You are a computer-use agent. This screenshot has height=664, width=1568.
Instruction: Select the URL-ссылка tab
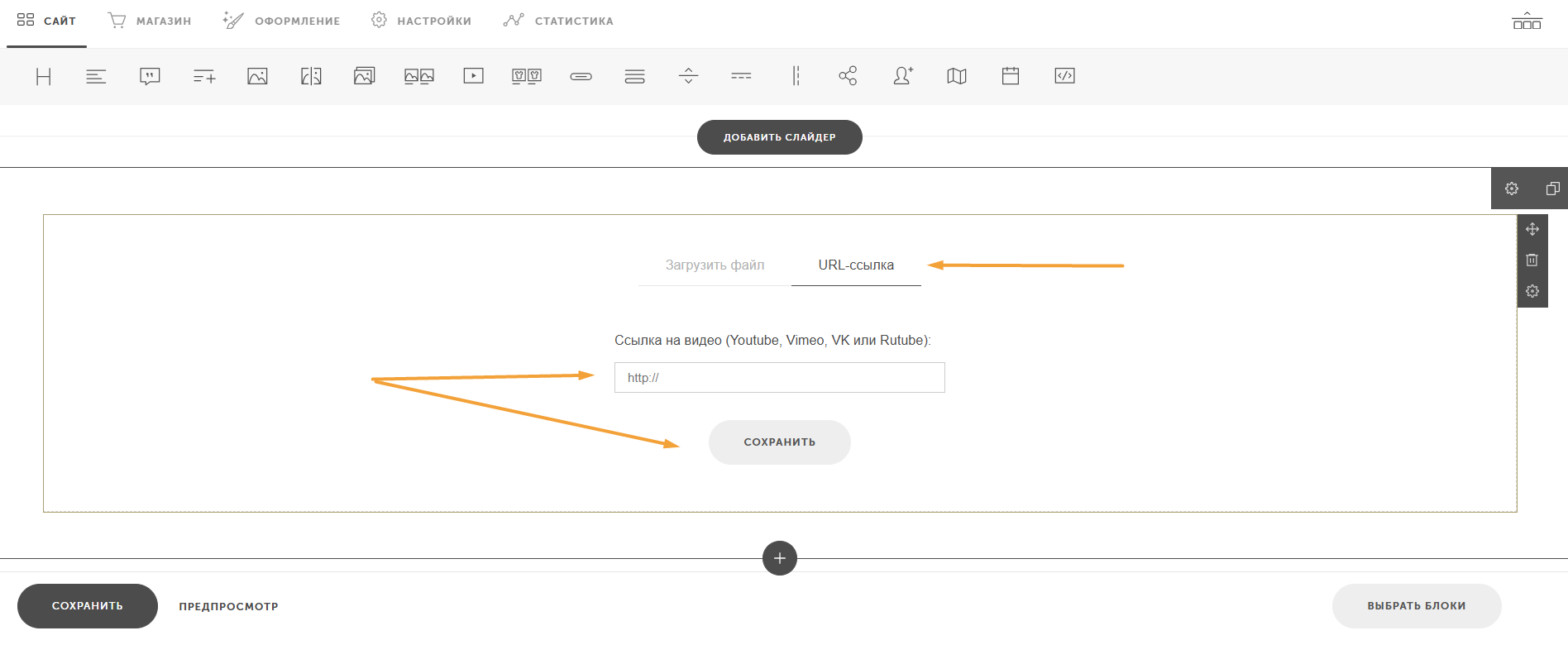856,265
